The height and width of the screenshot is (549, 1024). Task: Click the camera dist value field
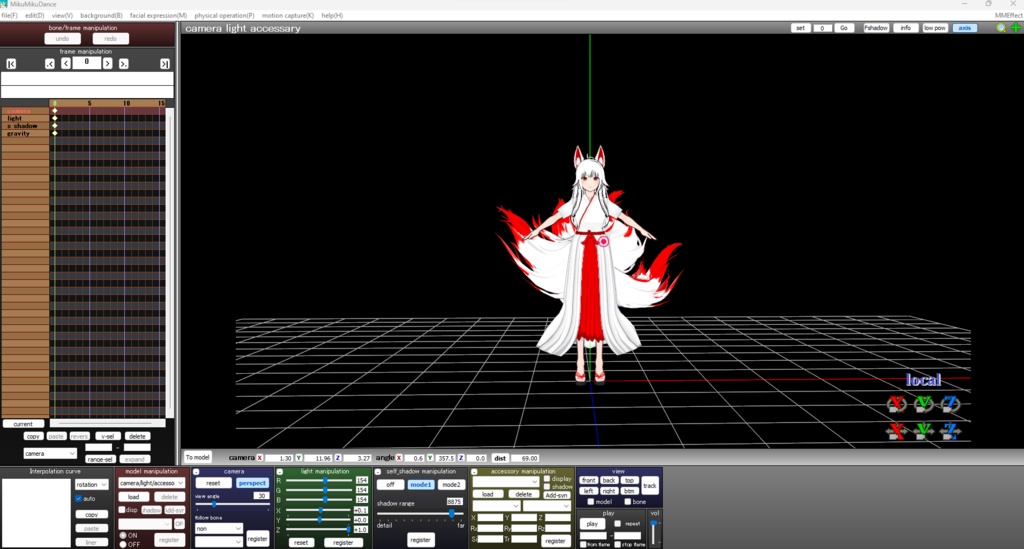click(x=526, y=458)
